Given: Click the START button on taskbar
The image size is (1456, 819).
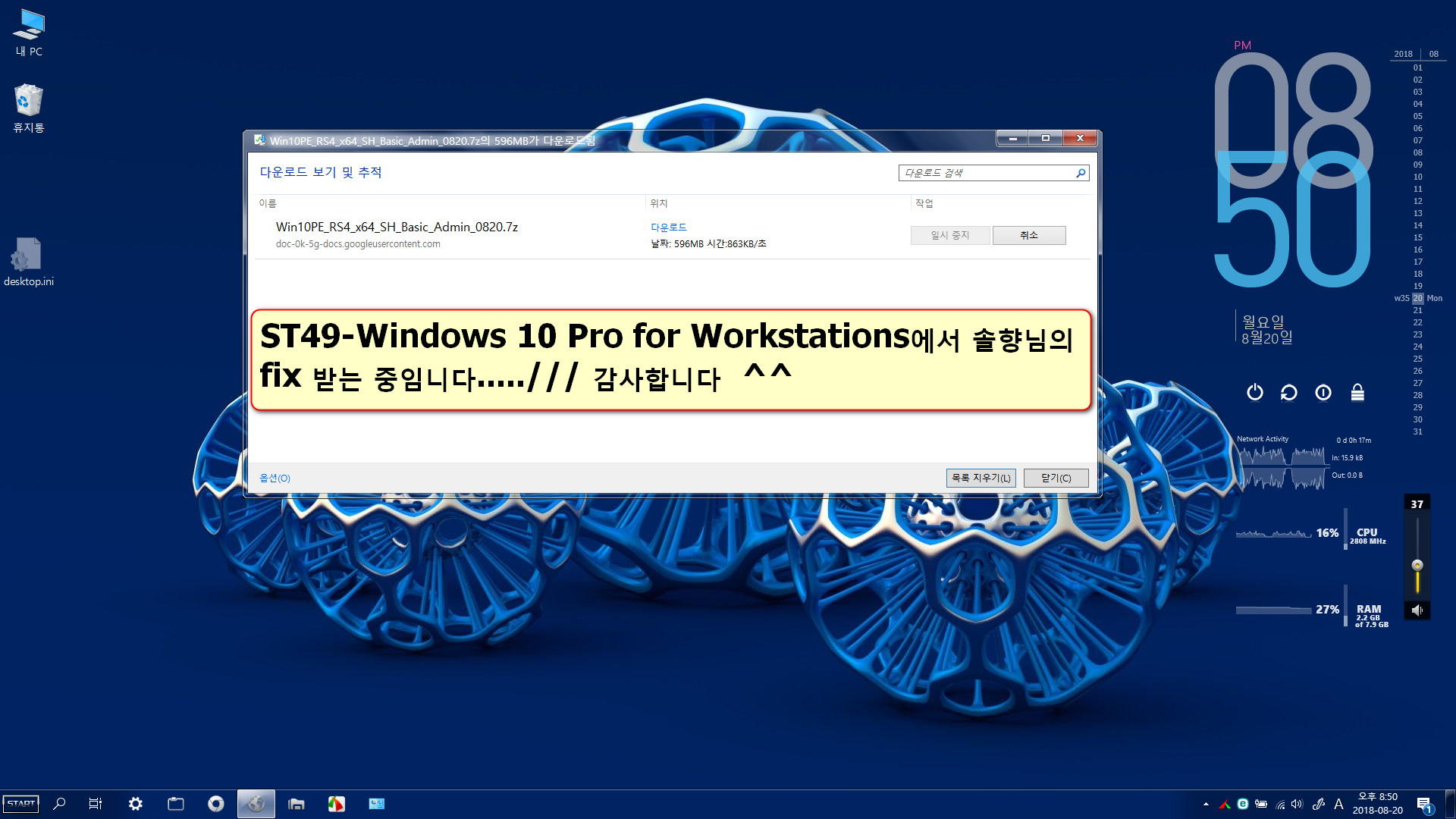Looking at the screenshot, I should point(20,804).
